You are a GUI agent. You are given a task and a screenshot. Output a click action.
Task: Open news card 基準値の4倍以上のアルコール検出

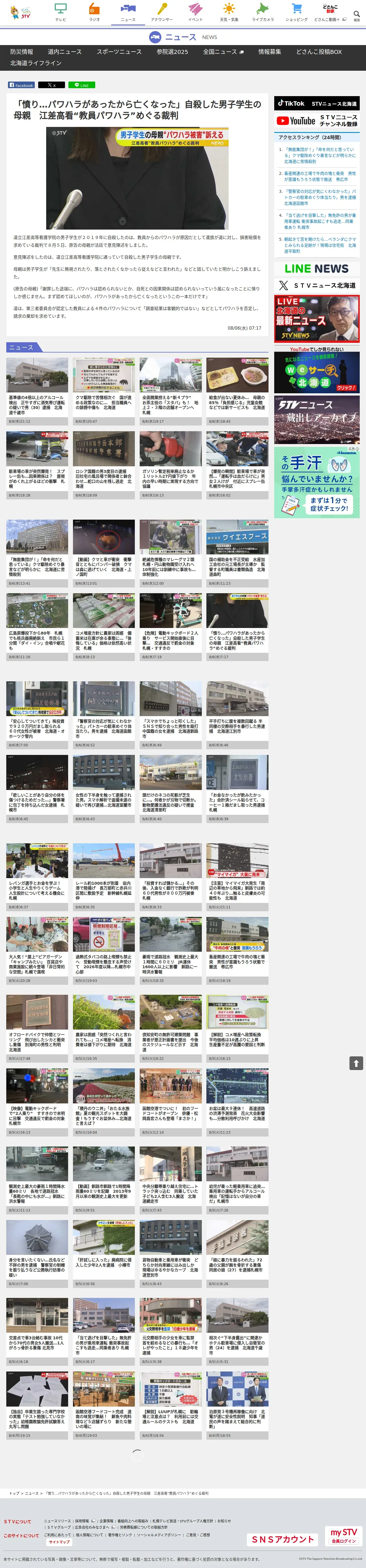click(x=38, y=391)
